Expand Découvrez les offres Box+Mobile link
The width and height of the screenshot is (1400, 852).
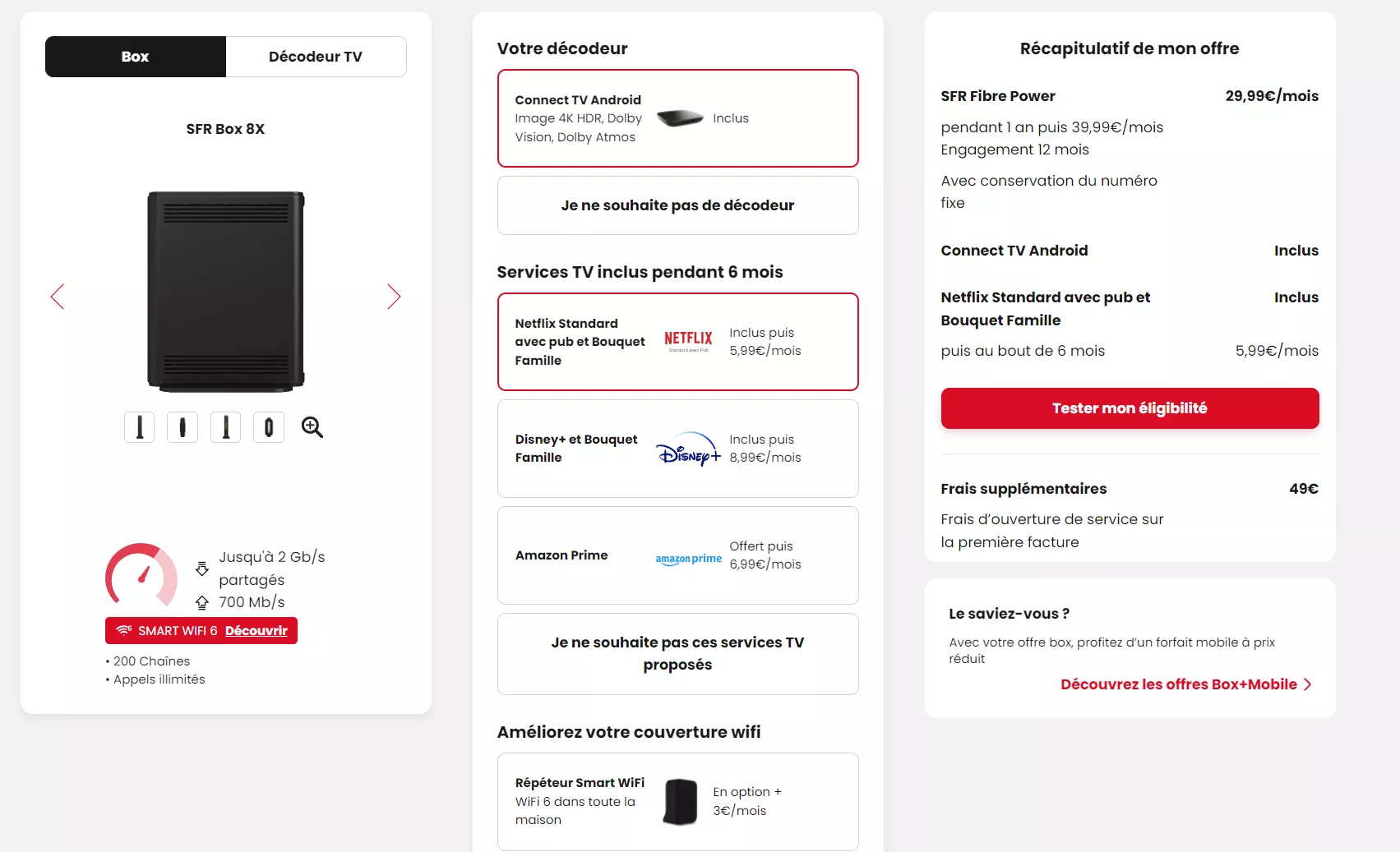tap(1184, 684)
